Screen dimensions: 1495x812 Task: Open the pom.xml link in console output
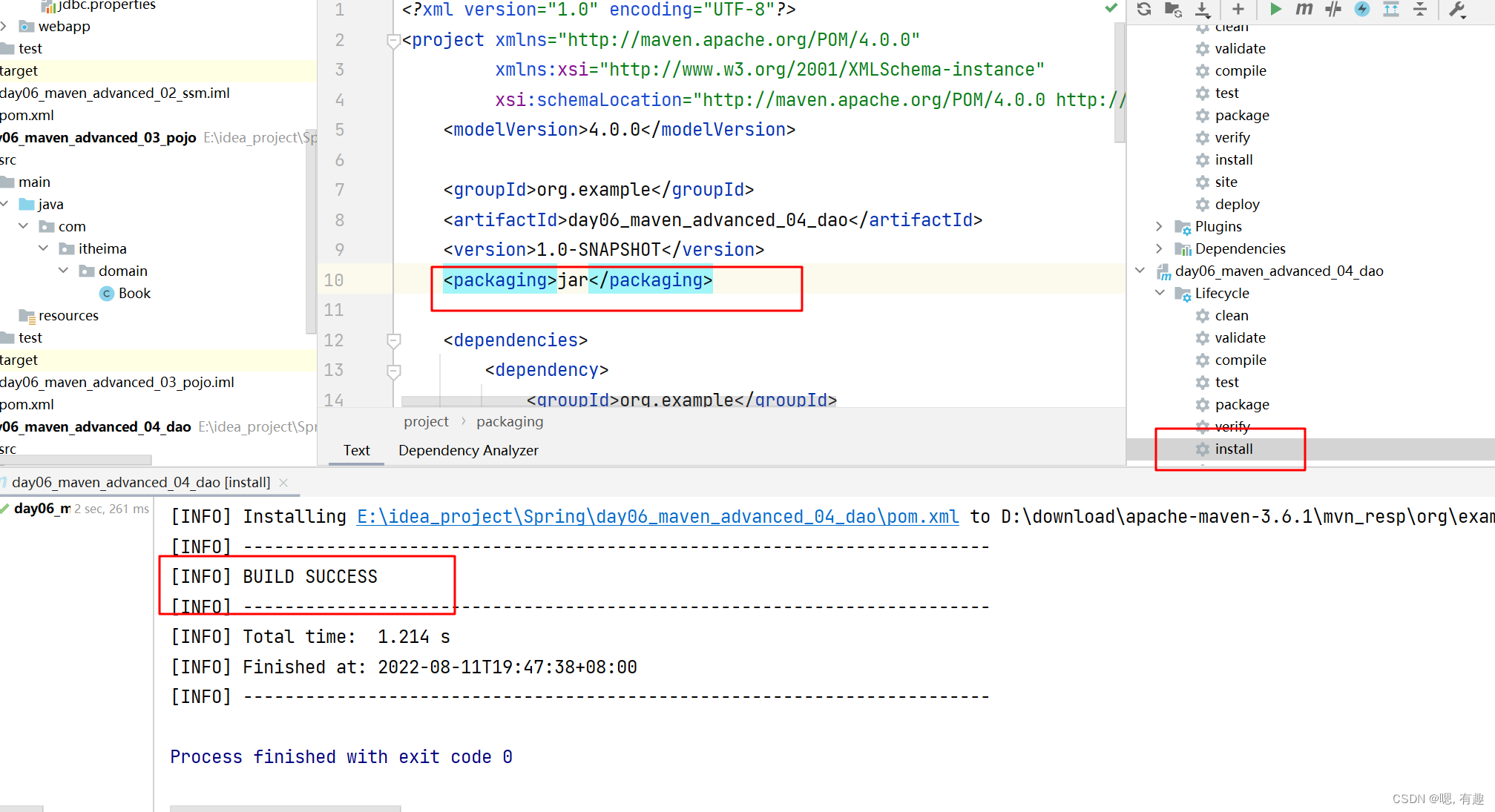pyautogui.click(x=657, y=517)
